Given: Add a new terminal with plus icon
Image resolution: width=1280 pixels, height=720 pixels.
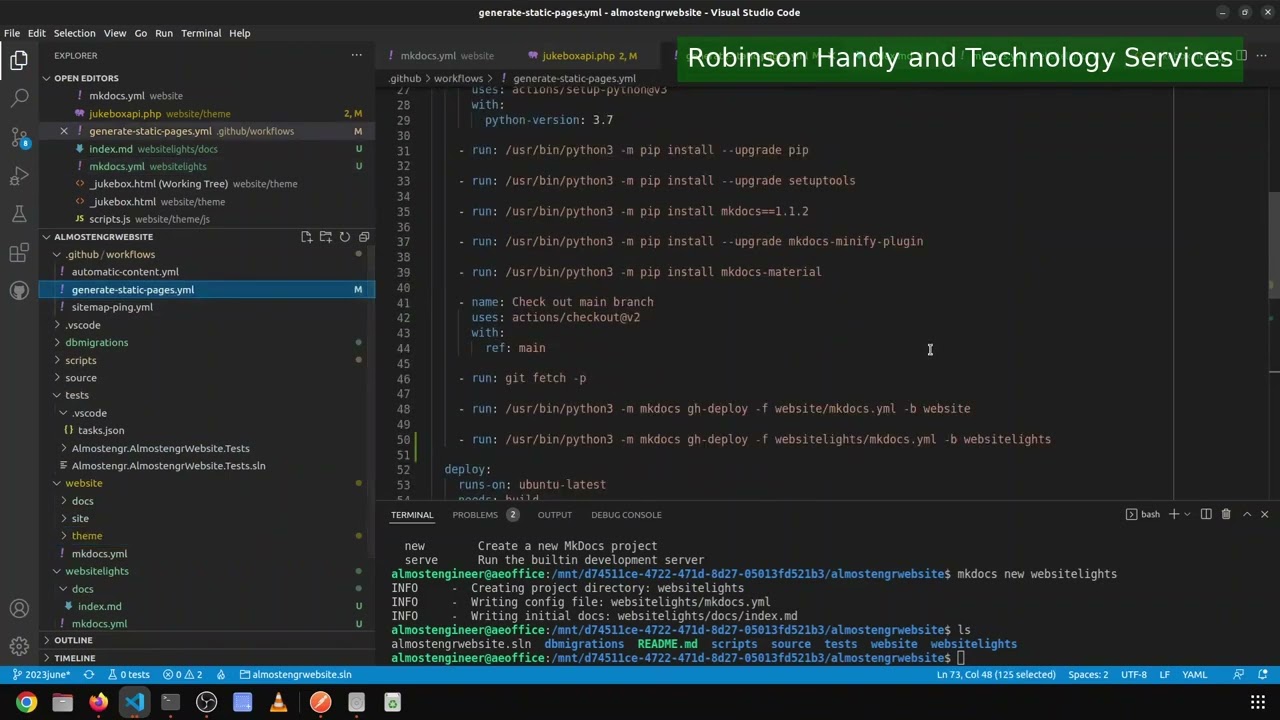Looking at the screenshot, I should (1174, 514).
